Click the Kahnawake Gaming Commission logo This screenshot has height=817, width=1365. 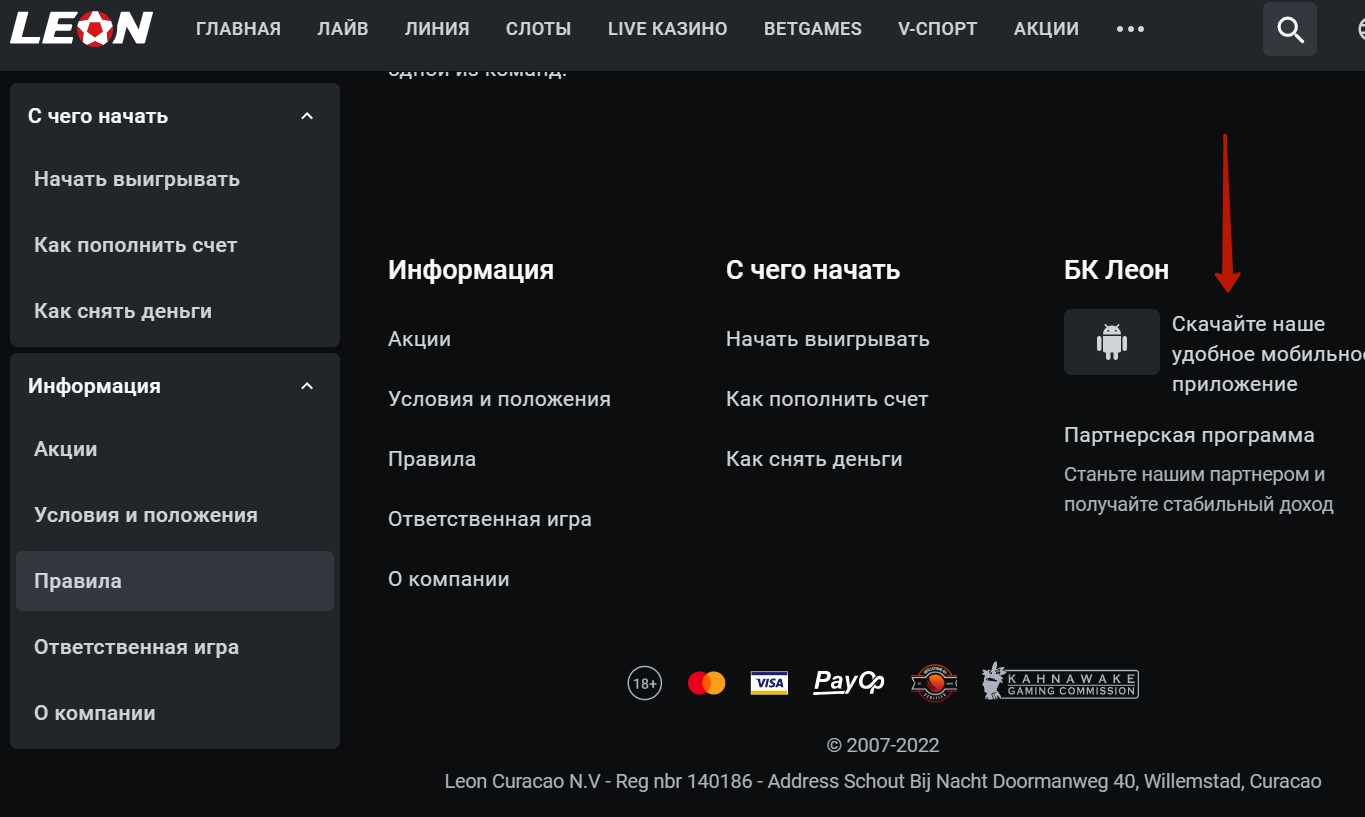click(1059, 681)
